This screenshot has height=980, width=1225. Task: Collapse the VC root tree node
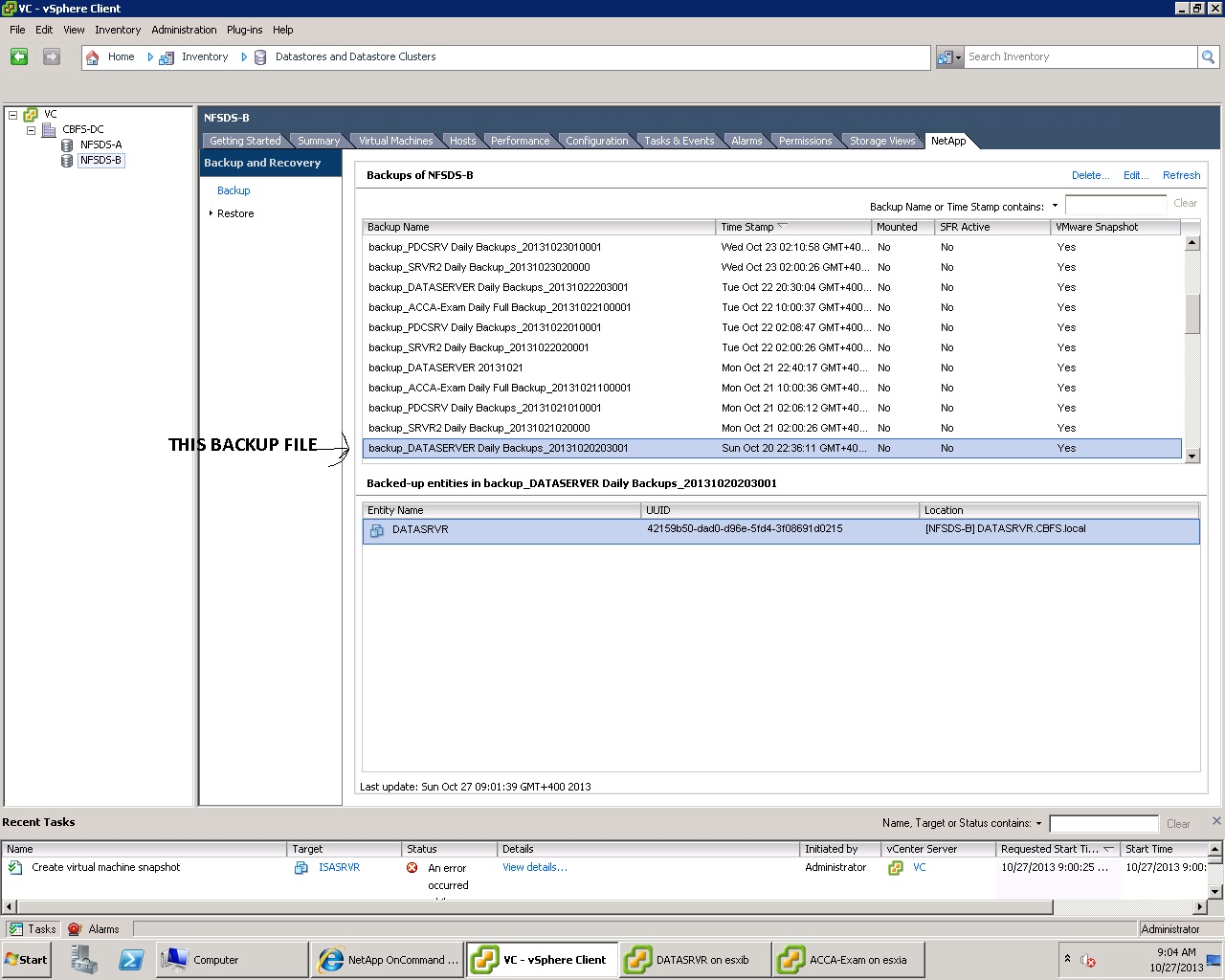[13, 115]
